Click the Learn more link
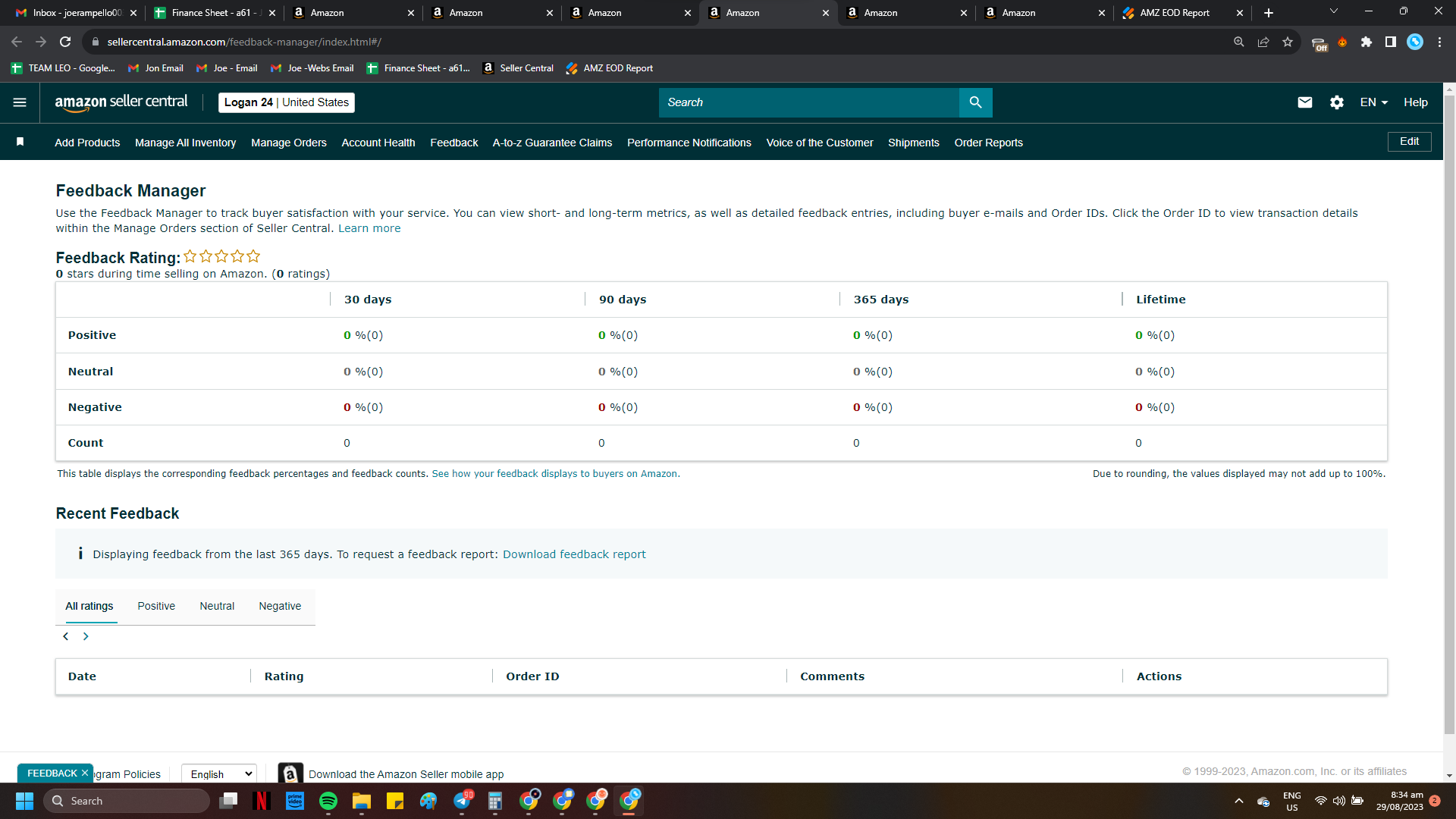This screenshot has height=819, width=1456. pos(369,228)
